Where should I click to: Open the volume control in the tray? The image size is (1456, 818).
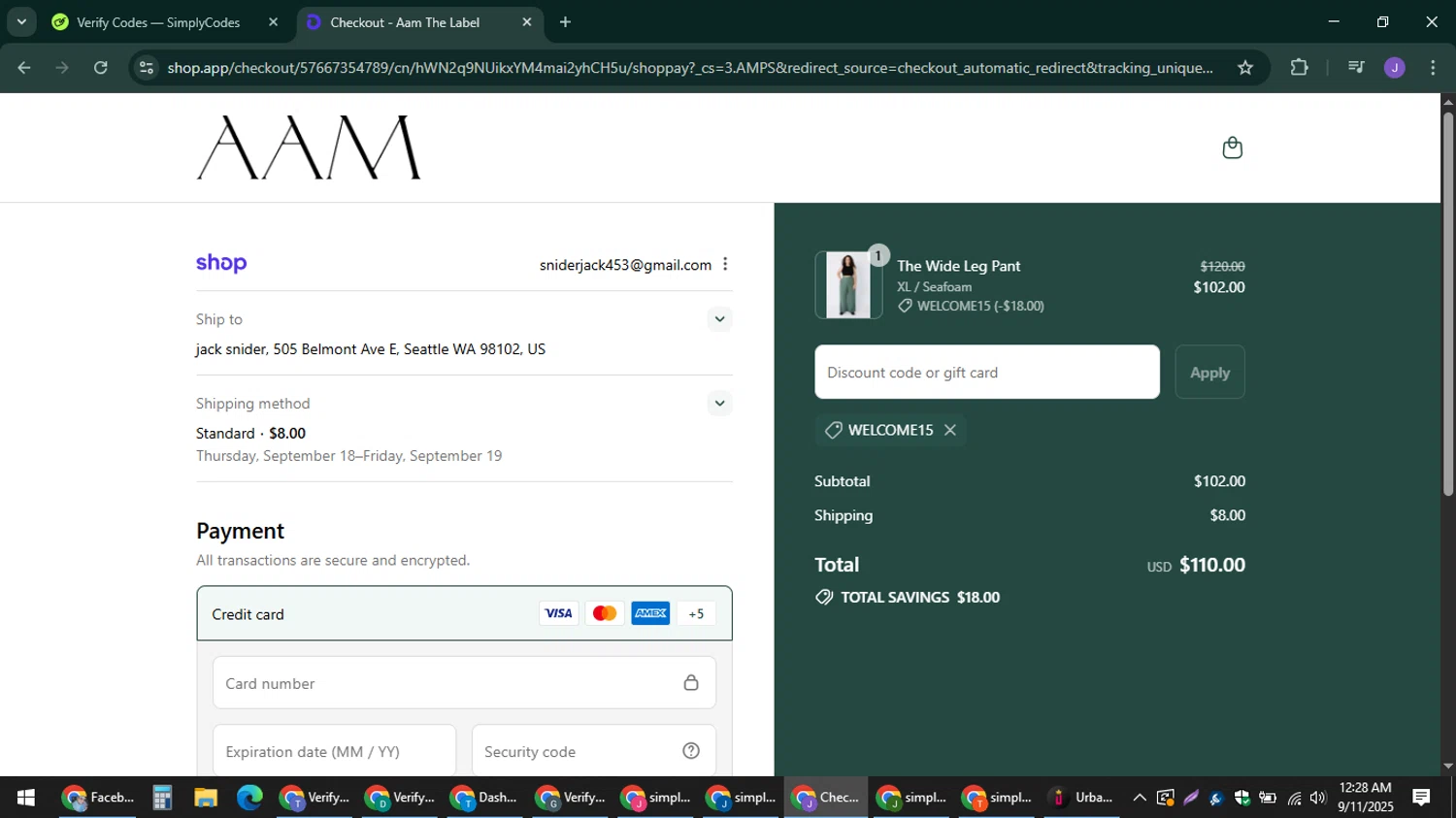pos(1317,798)
